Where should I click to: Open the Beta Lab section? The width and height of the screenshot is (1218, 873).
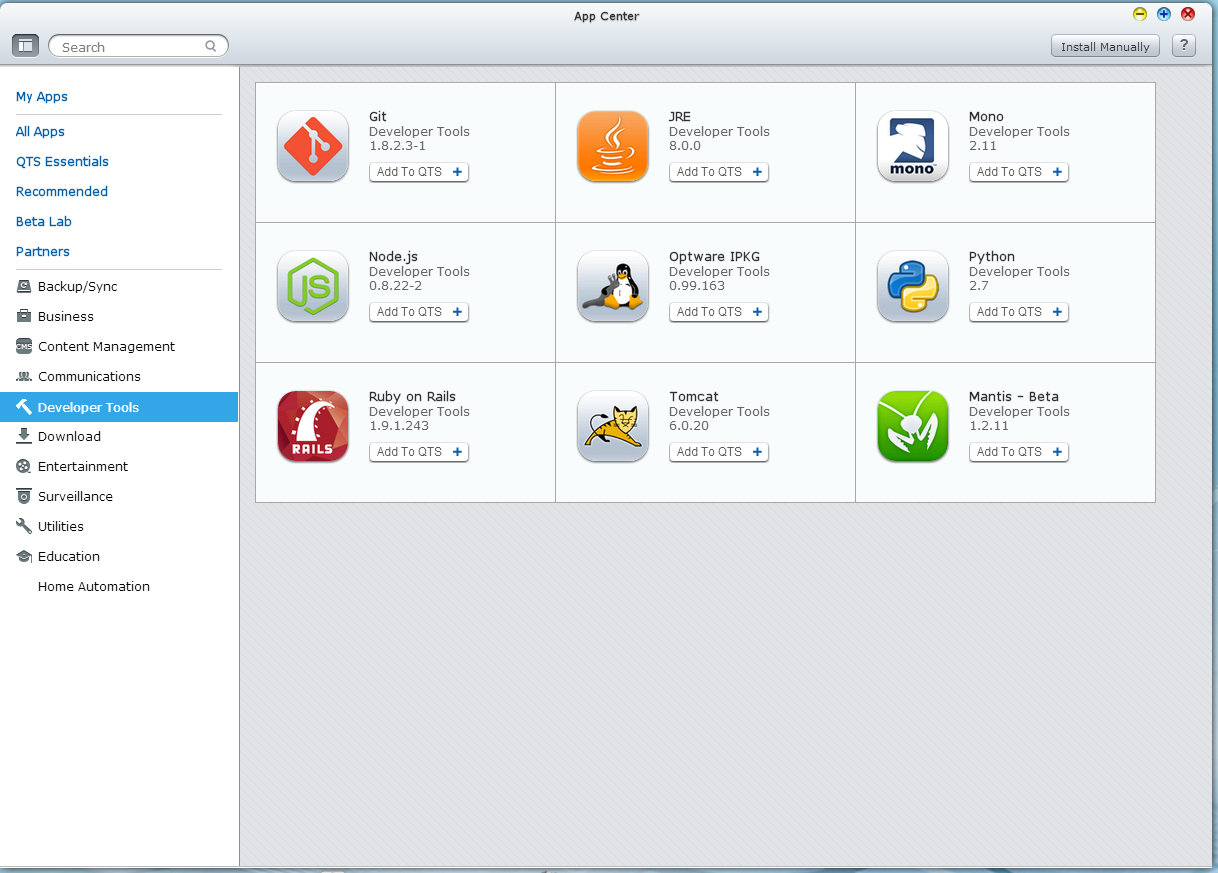tap(44, 221)
